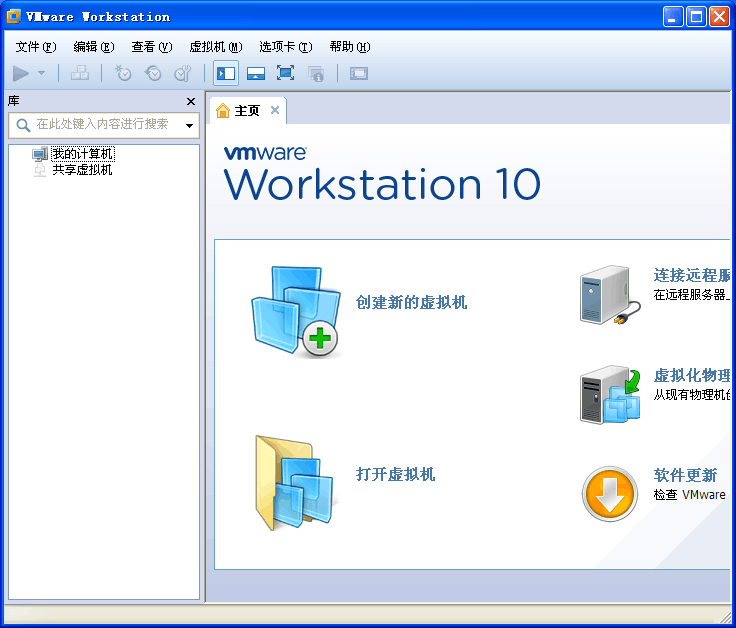Screen dimensions: 736x628
Task: Close the 主页 tab
Action: click(275, 110)
